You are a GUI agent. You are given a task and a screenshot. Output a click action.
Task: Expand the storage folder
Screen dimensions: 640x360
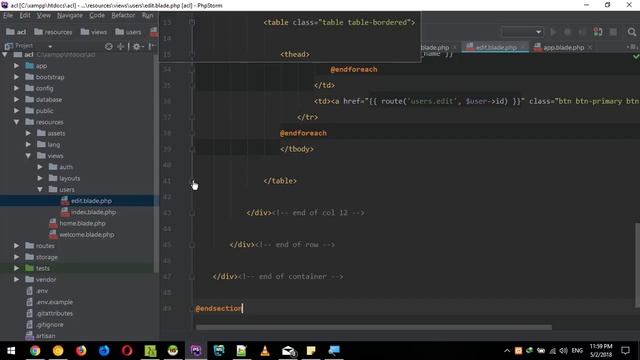[x=17, y=257]
